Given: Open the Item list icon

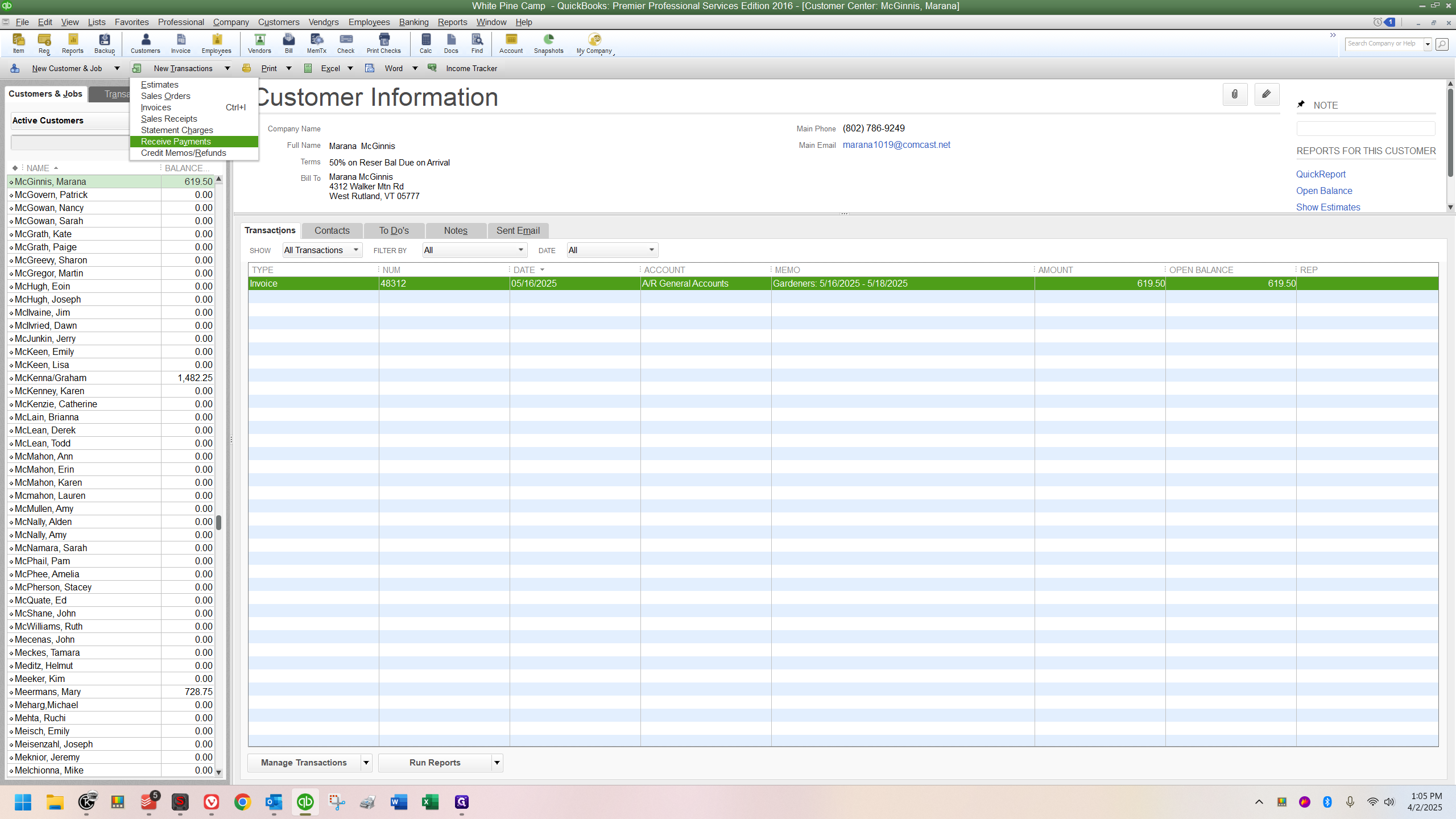Looking at the screenshot, I should pos(18,43).
